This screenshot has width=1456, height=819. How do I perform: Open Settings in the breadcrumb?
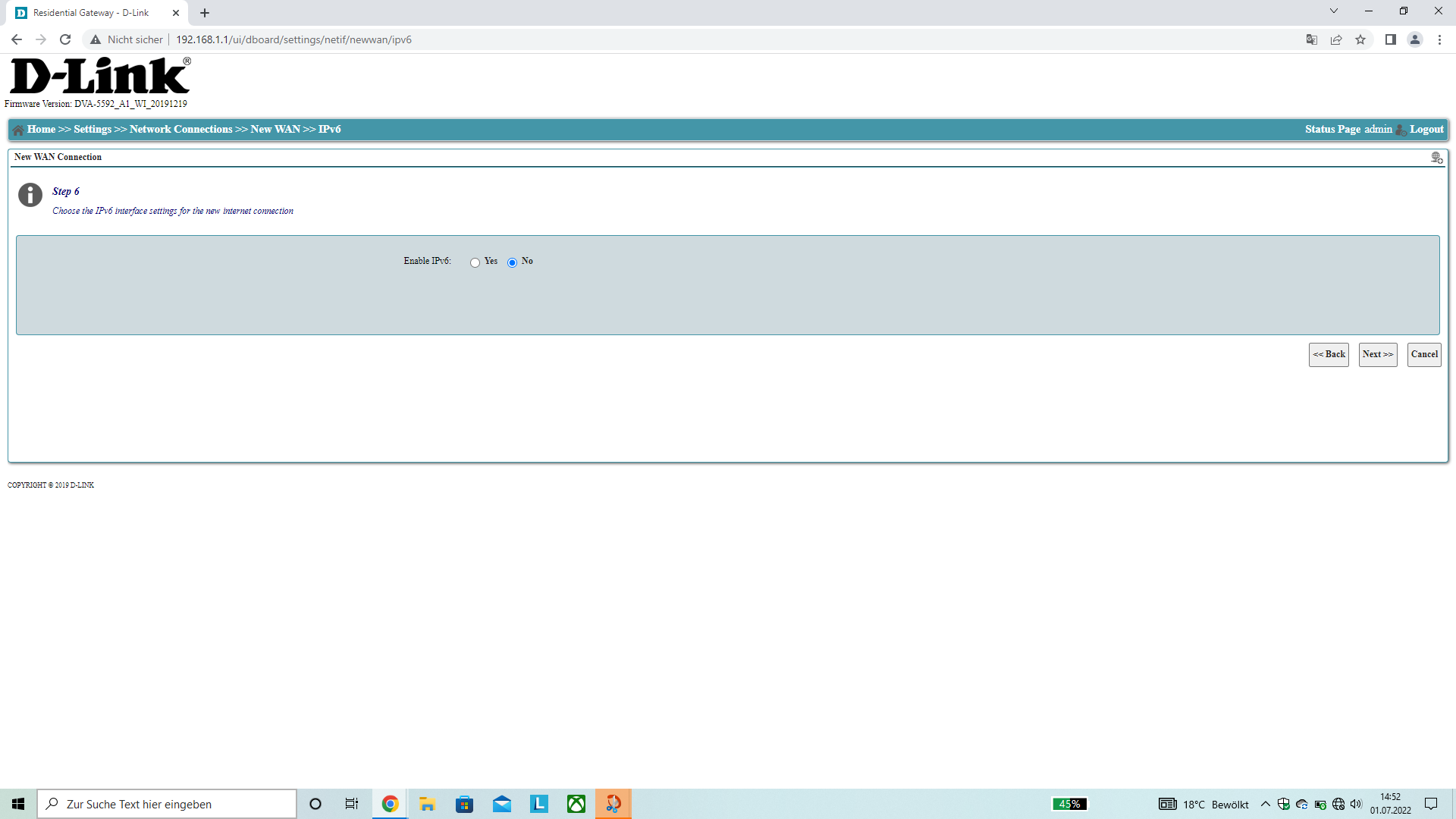93,130
